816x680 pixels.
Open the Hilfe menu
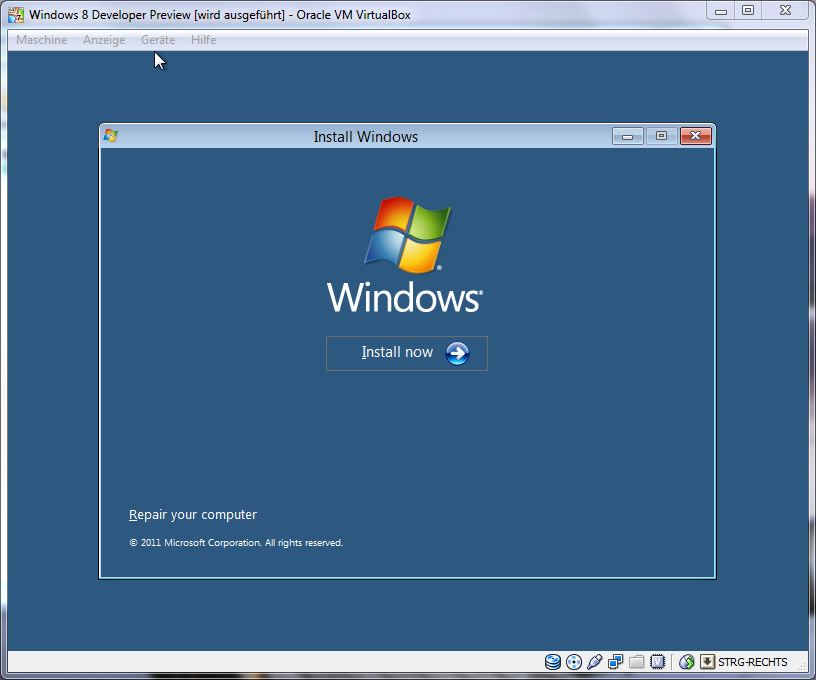tap(203, 40)
